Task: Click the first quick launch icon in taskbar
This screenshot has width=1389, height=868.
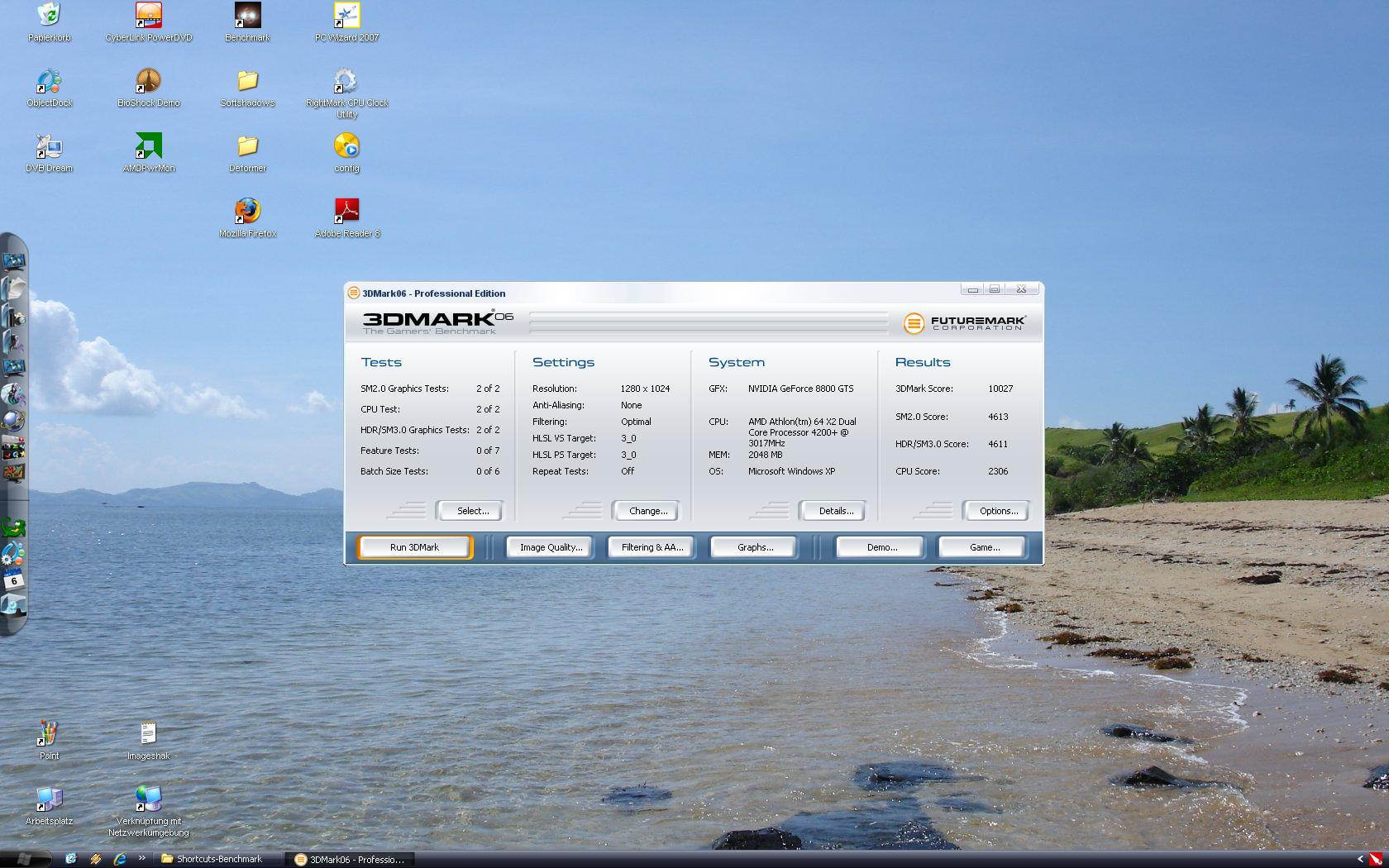Action: coord(70,859)
